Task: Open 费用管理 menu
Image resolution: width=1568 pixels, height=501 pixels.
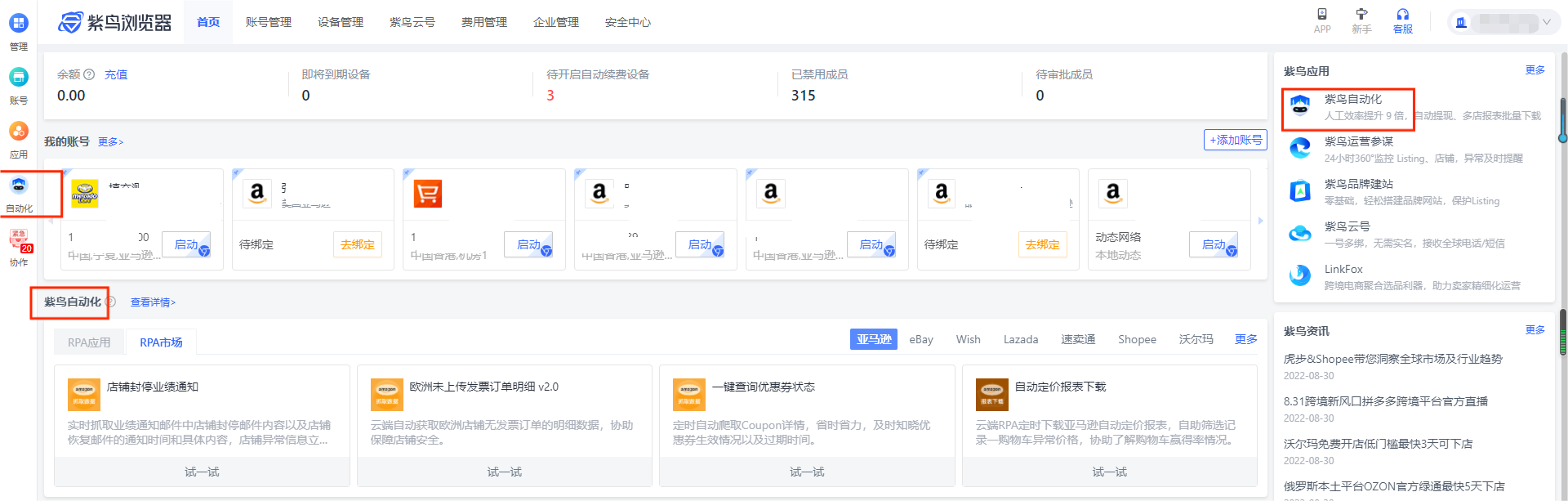Action: pos(484,22)
